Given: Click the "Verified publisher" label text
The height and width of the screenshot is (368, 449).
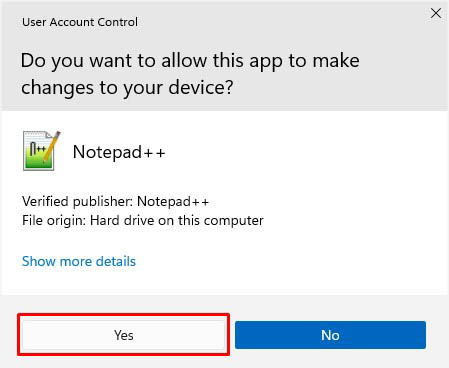Looking at the screenshot, I should click(78, 202).
